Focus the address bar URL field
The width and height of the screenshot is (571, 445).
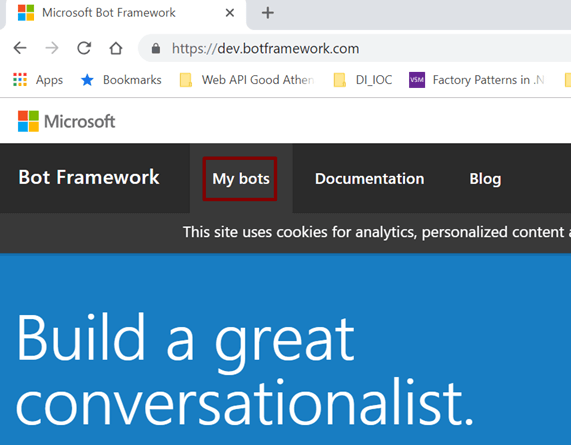point(354,48)
